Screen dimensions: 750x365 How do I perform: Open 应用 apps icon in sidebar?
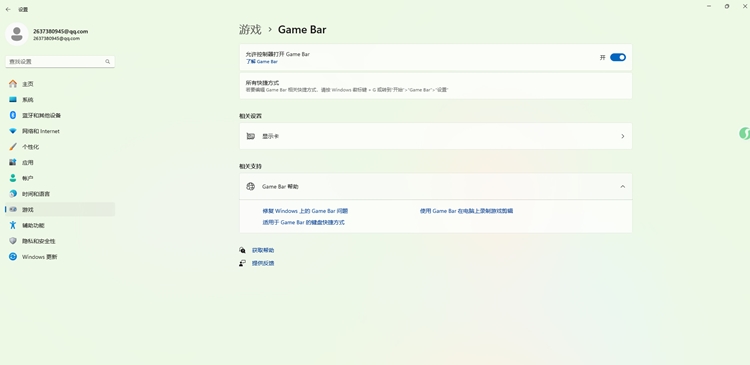click(13, 163)
